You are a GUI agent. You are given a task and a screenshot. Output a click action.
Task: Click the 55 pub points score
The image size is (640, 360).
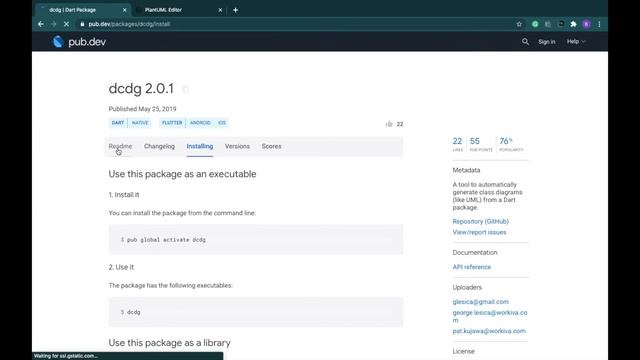(x=481, y=144)
